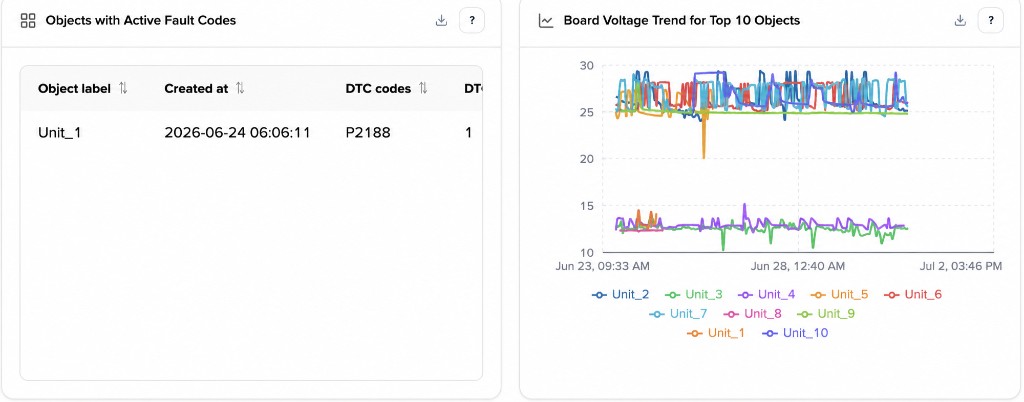Click the P2188 fault code cell
Image resolution: width=1024 pixels, height=402 pixels.
click(368, 133)
